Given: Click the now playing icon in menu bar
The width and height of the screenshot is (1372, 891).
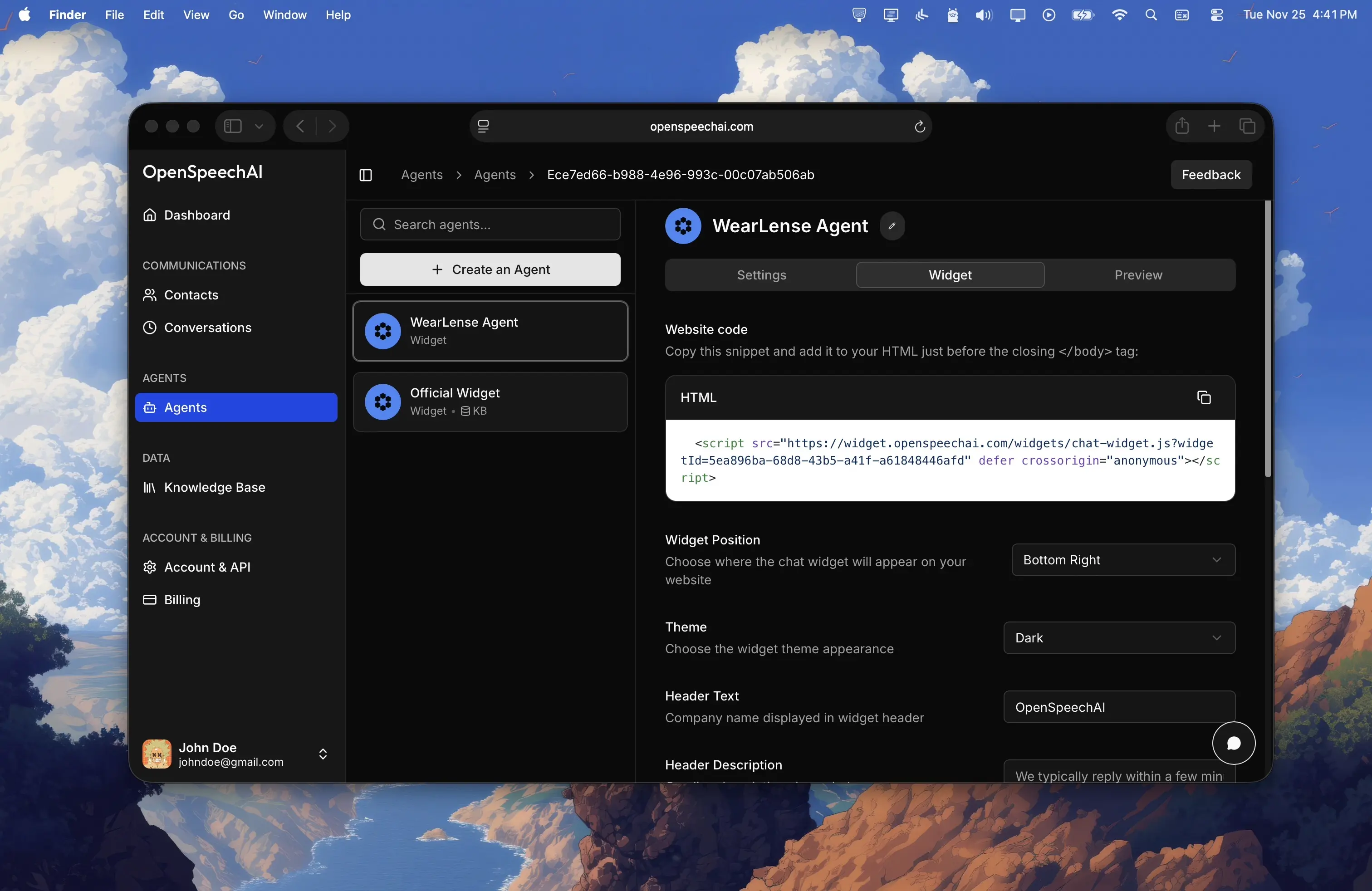Looking at the screenshot, I should 1049,15.
